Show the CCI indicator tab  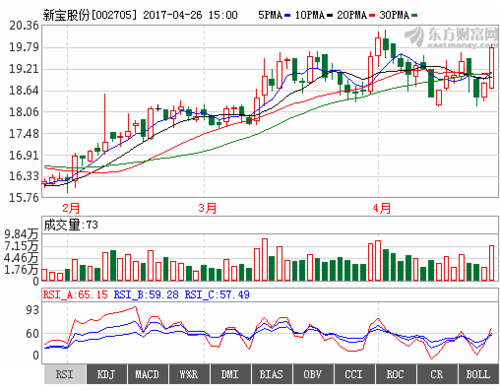click(x=354, y=374)
